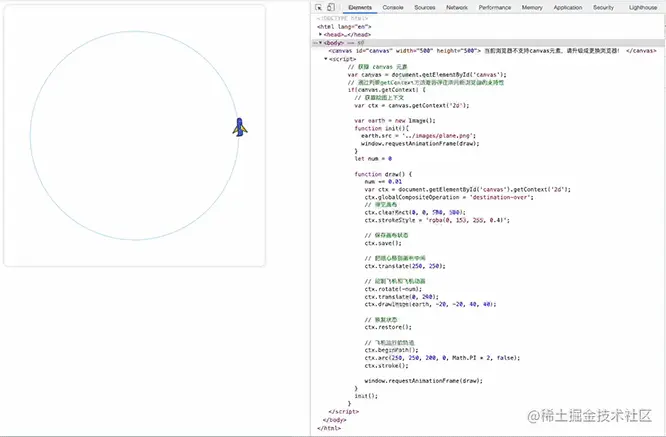Viewport: 666px width, 437px height.
Task: Click the 'init();' call line
Action: point(366,396)
